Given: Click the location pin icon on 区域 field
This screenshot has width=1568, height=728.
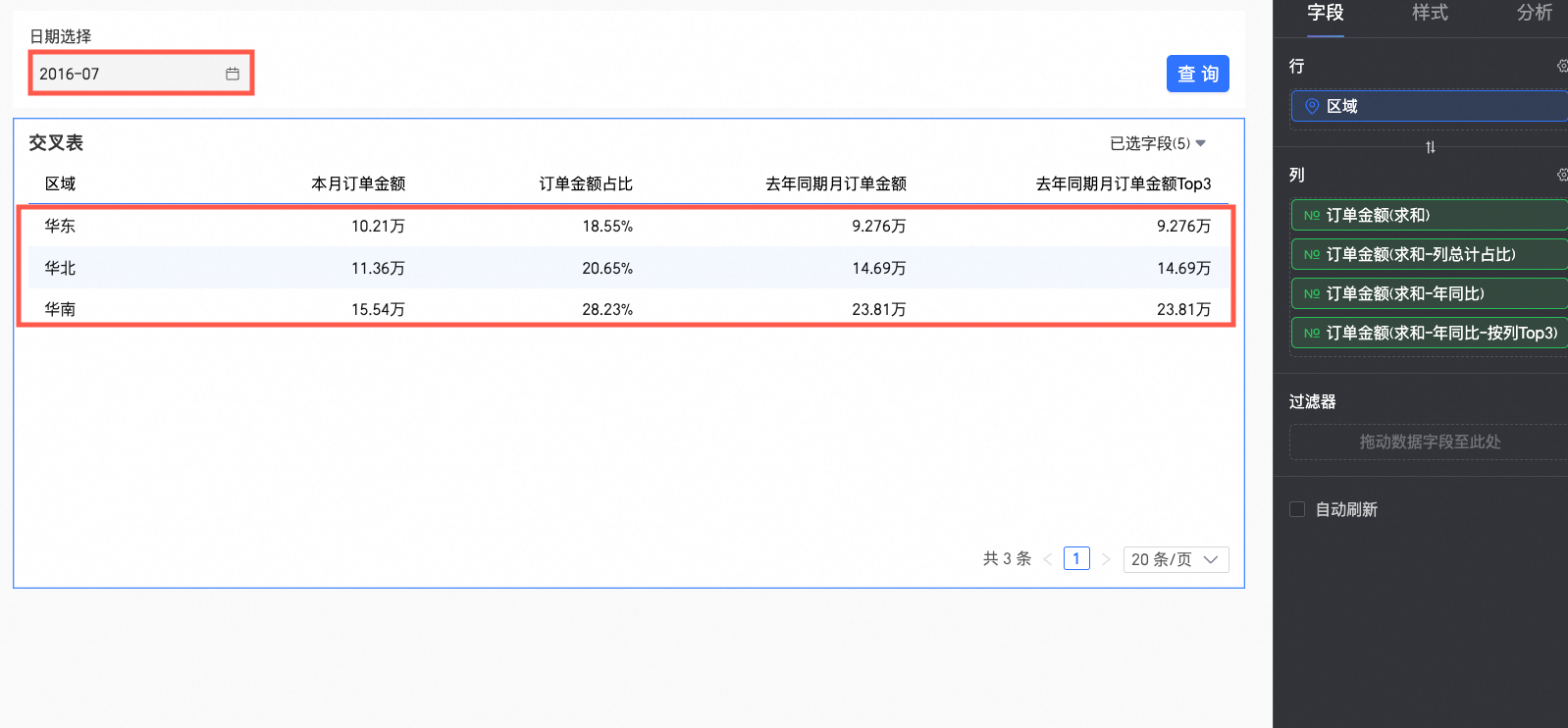Looking at the screenshot, I should click(1312, 106).
